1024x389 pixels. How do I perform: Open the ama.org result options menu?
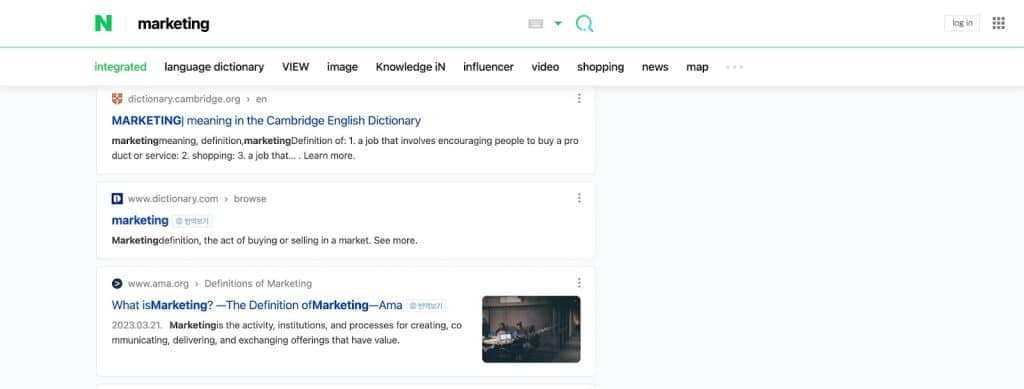click(x=579, y=283)
